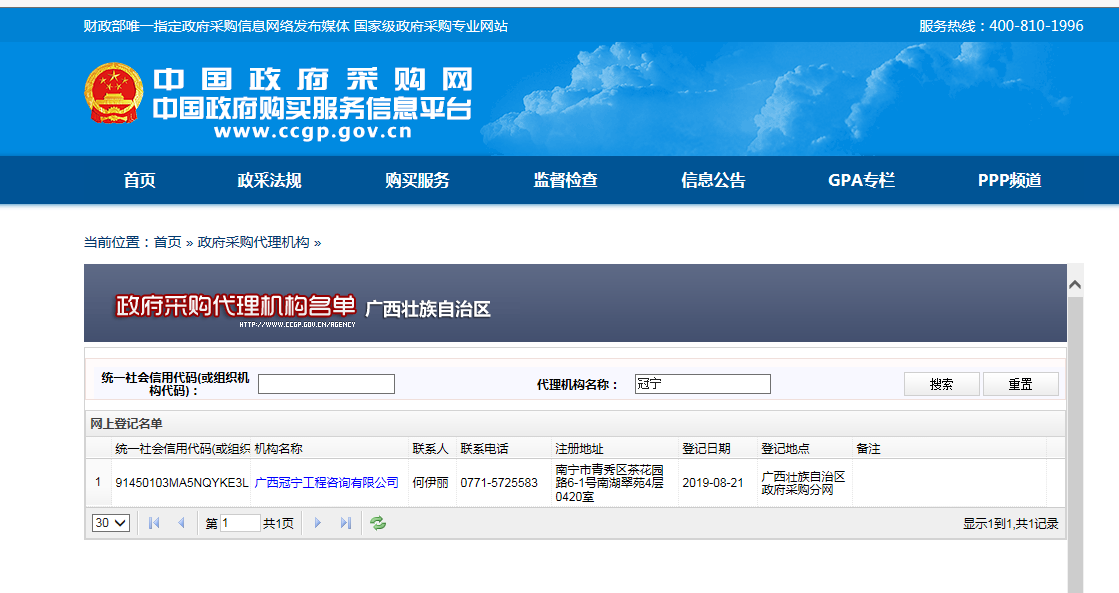Click 网上登记名单 panel title
1119x593 pixels.
click(126, 424)
